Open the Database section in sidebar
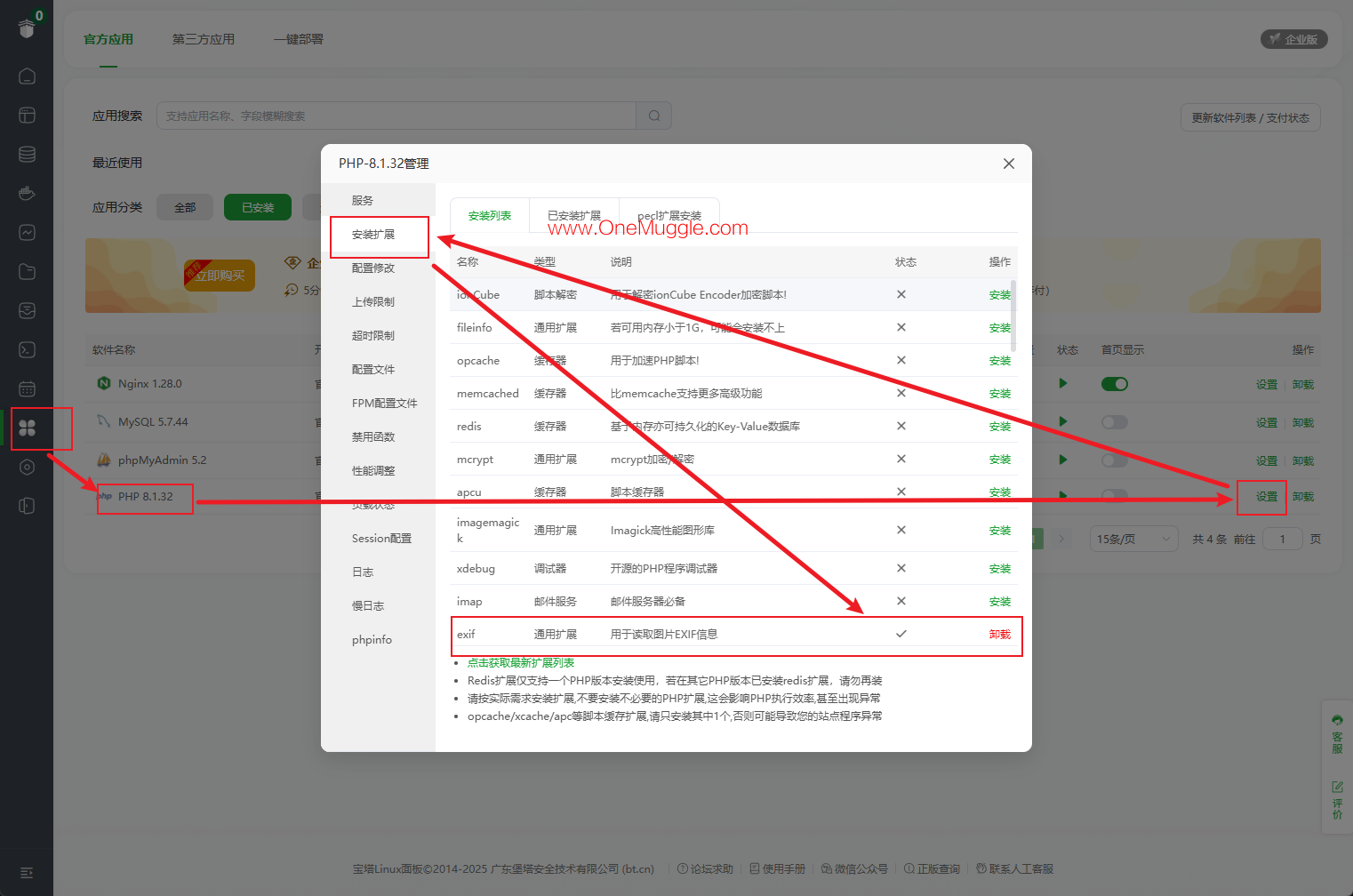Viewport: 1353px width, 896px height. pos(27,154)
